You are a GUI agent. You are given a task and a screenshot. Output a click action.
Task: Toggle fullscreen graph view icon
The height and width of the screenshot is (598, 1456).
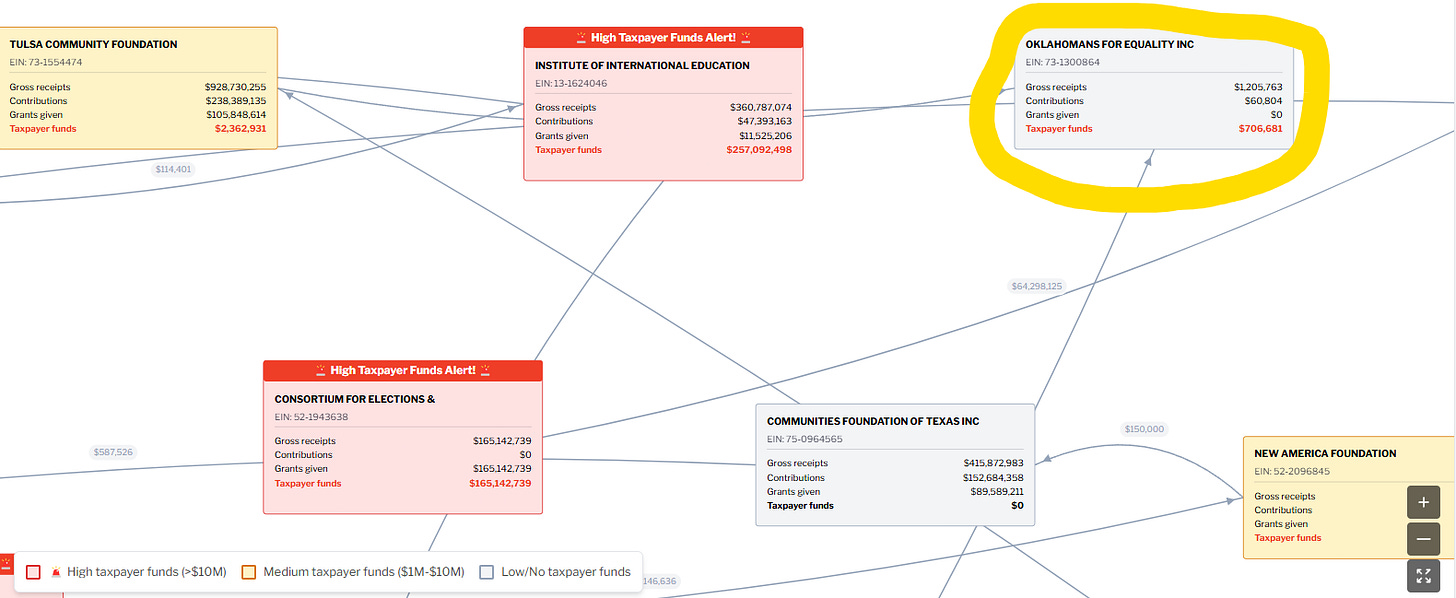[1423, 576]
